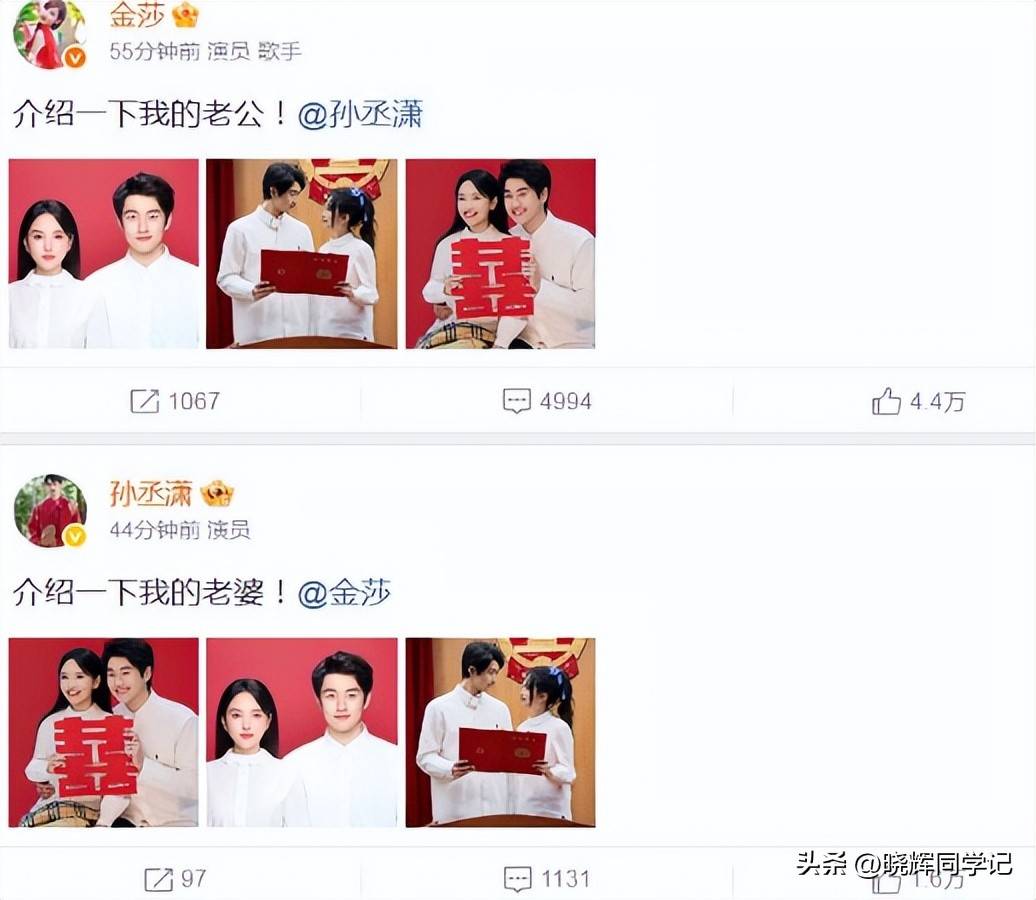The width and height of the screenshot is (1036, 900).
Task: View first post's double-happiness sign photo
Action: click(x=501, y=254)
